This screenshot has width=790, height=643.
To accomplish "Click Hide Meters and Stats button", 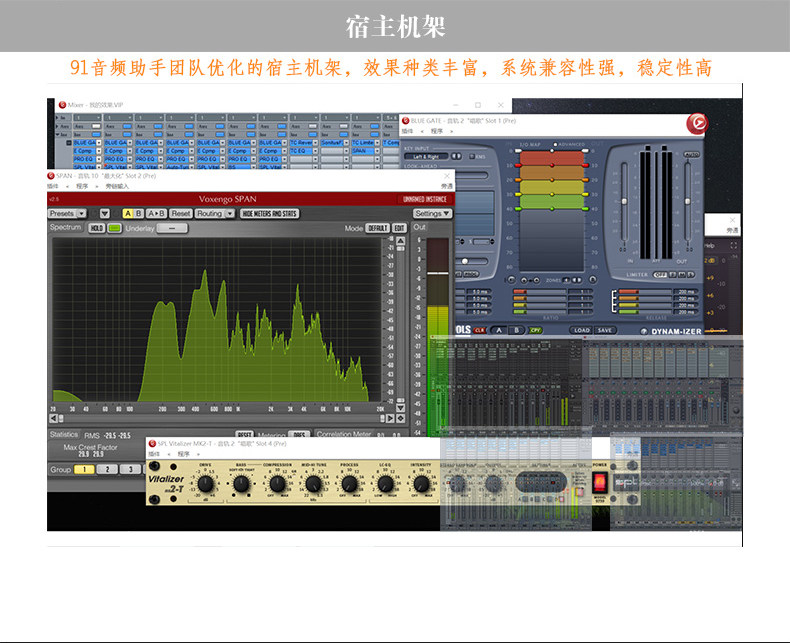I will (270, 214).
